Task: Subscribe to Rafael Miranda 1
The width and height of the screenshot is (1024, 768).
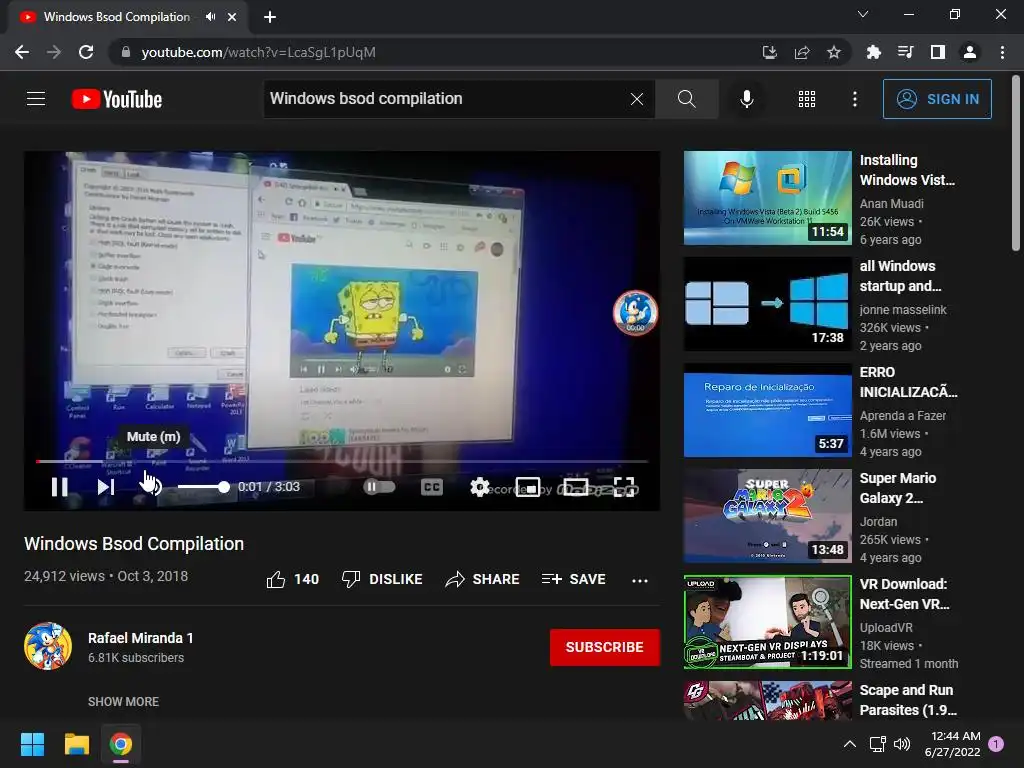Action: tap(604, 647)
